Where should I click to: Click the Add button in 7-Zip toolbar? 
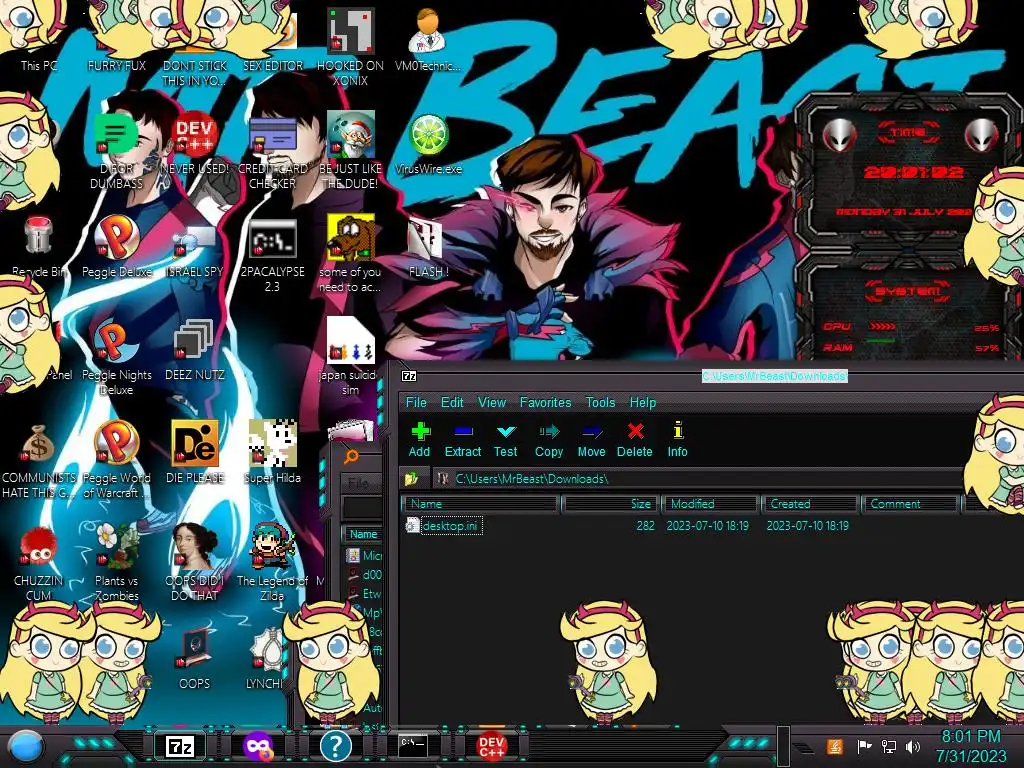pyautogui.click(x=420, y=440)
